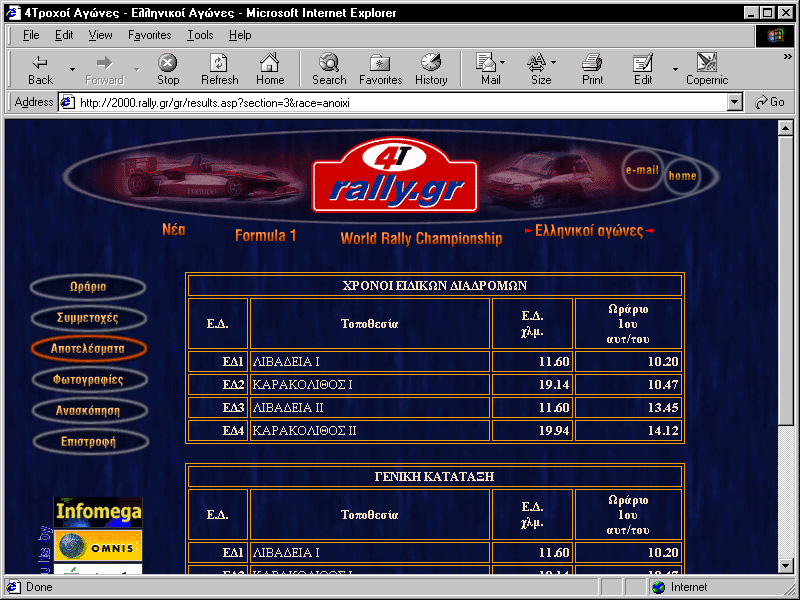
Task: Open the Edit menu
Action: [x=64, y=35]
